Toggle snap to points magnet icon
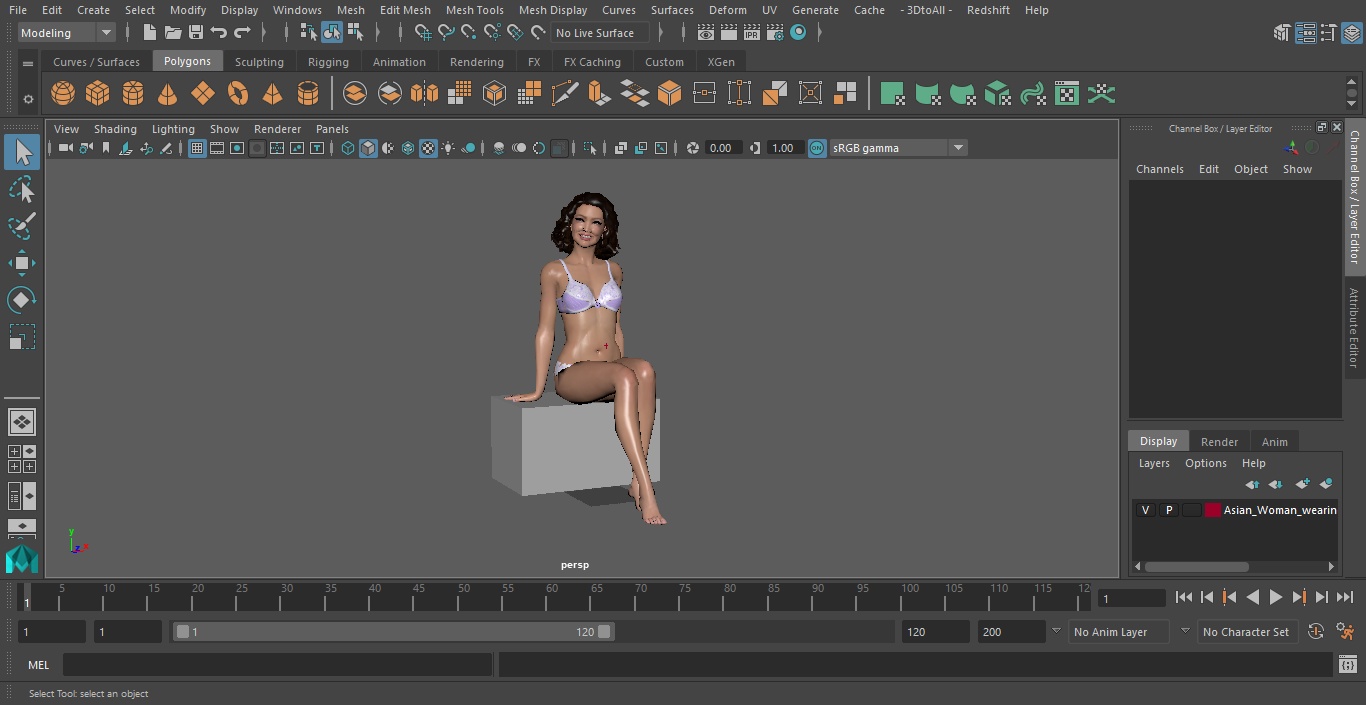Image resolution: width=1366 pixels, height=705 pixels. pos(469,33)
